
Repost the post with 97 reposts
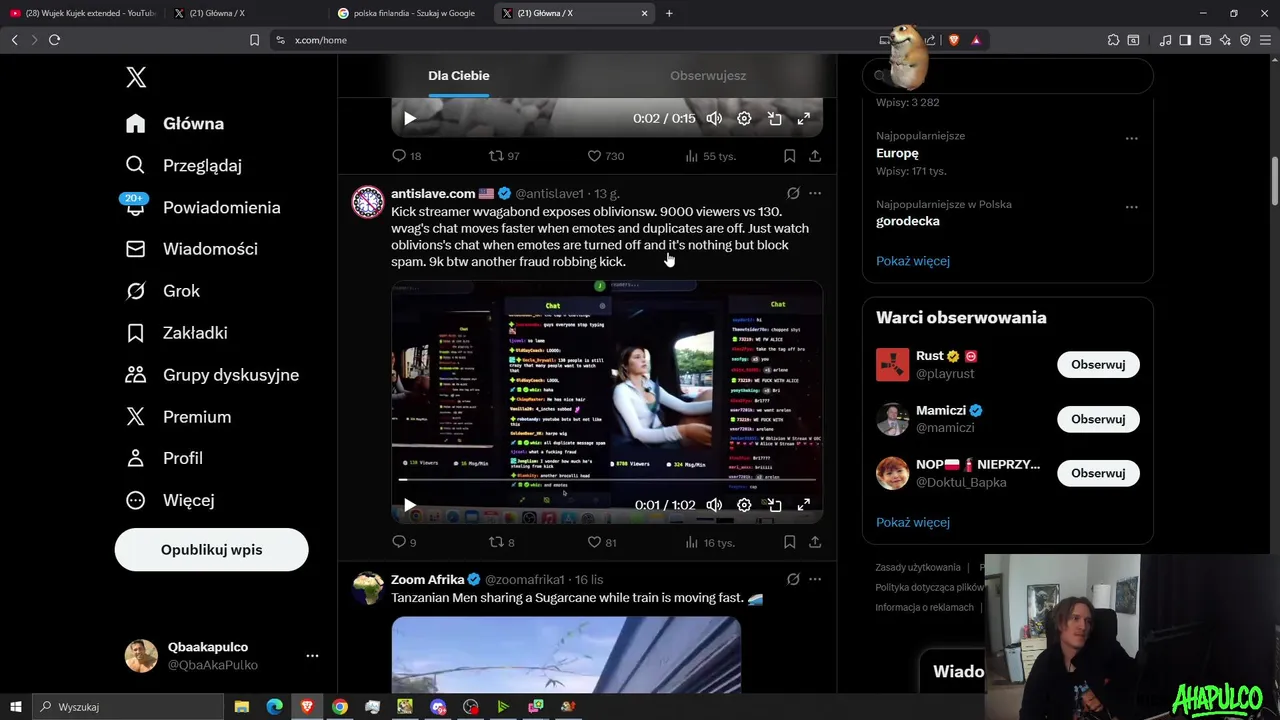(503, 156)
